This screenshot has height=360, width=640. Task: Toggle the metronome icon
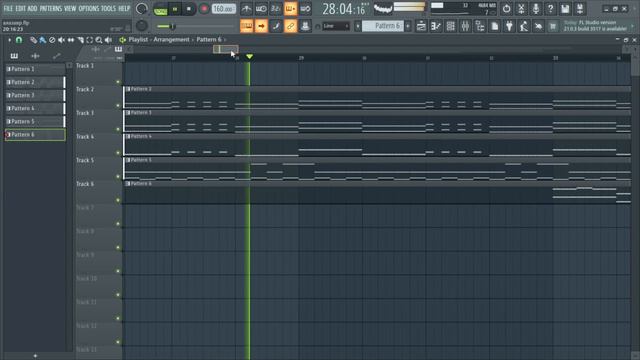[x=246, y=9]
